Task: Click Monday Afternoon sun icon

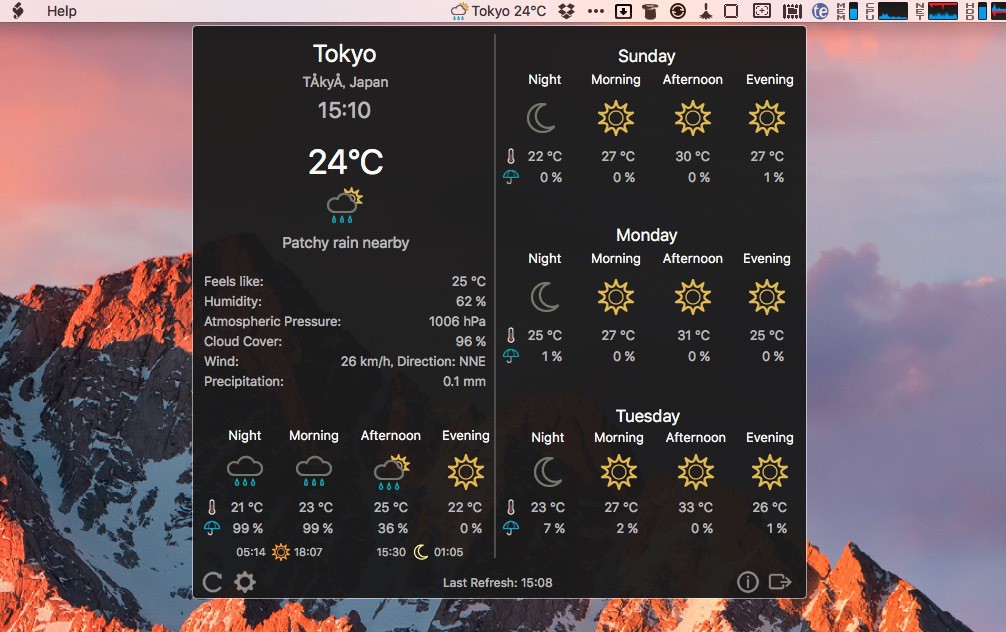Action: (x=693, y=297)
